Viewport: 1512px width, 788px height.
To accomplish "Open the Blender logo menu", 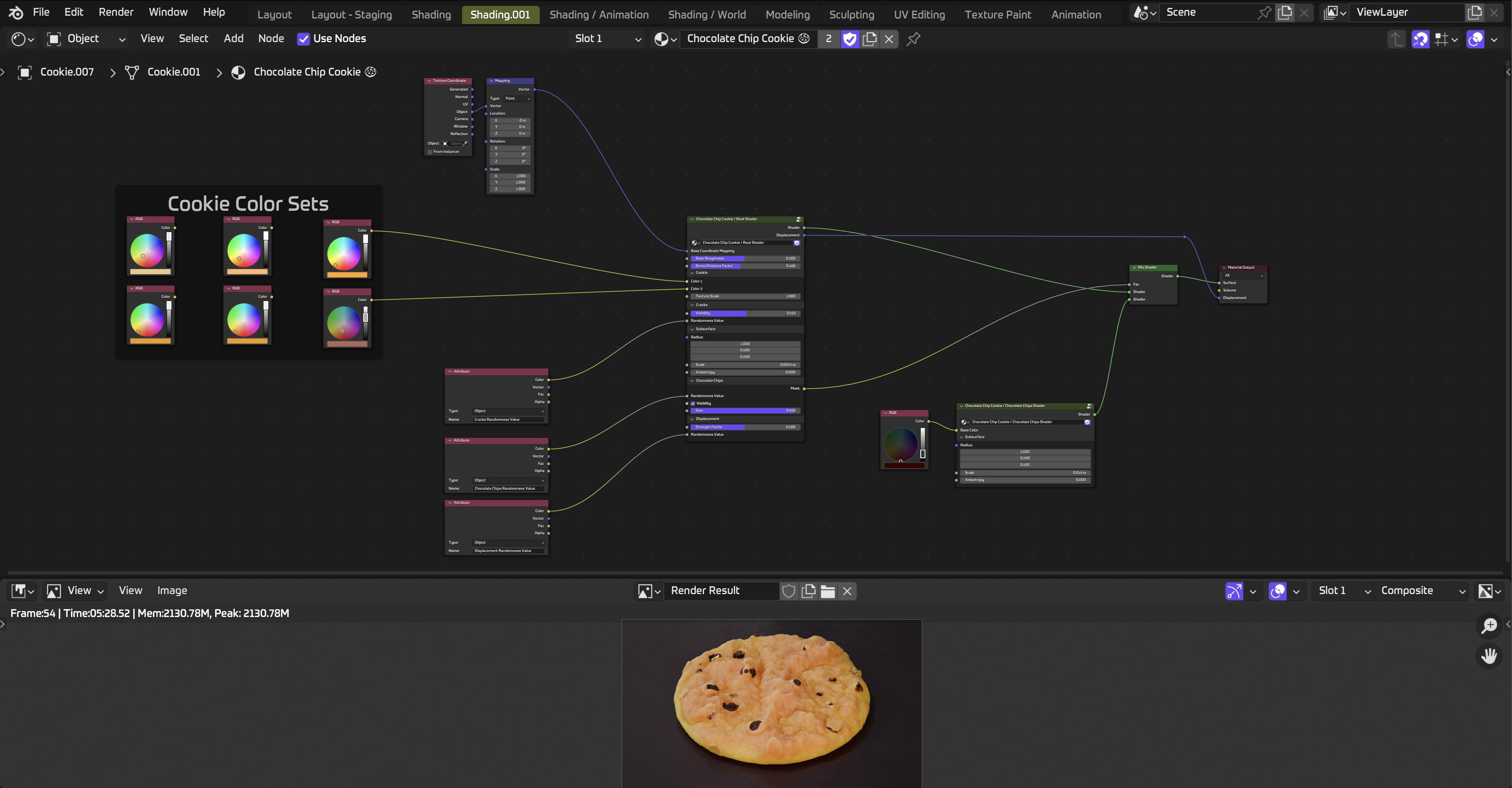I will tap(15, 12).
